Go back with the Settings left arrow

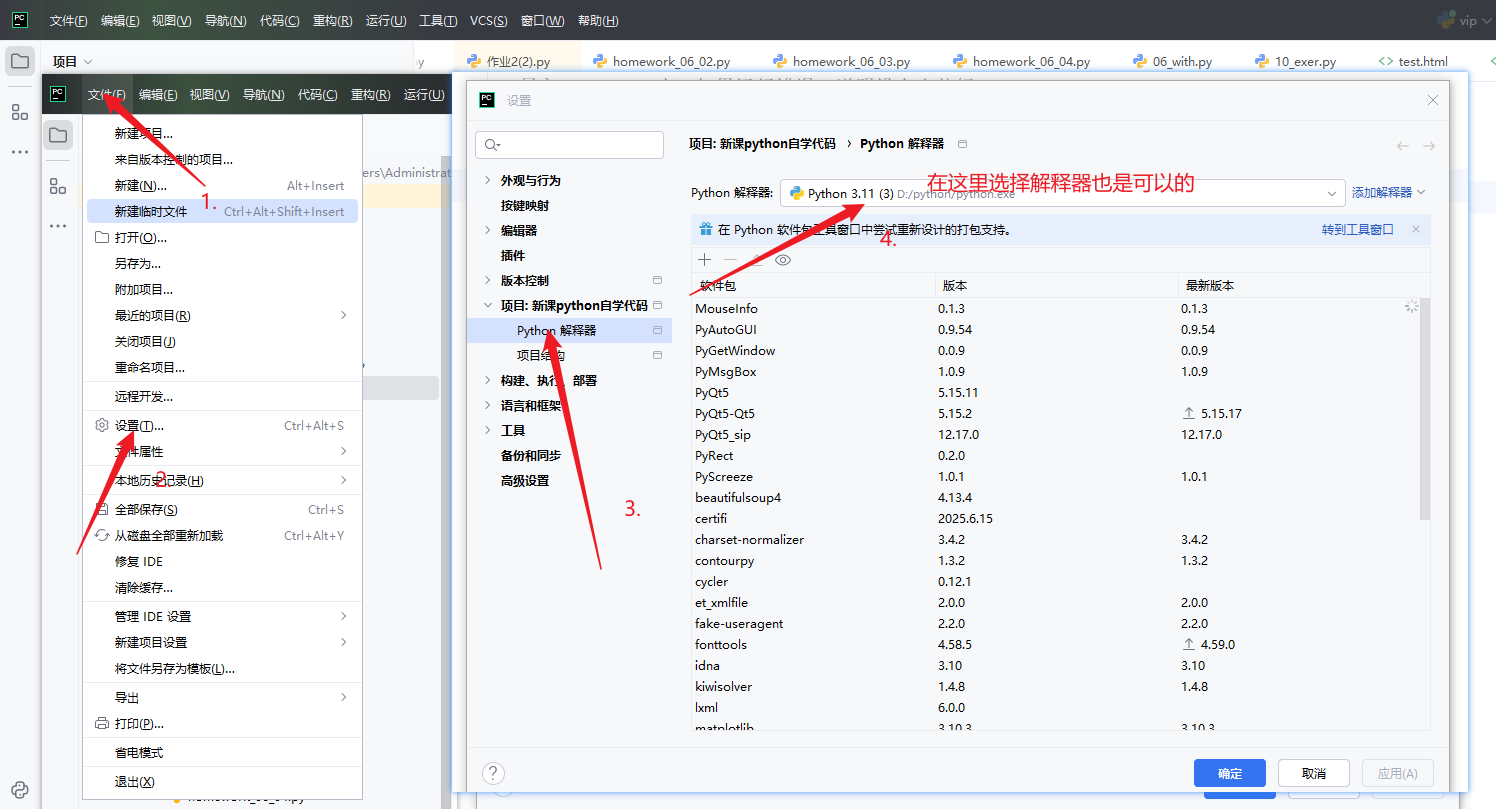coord(1403,146)
